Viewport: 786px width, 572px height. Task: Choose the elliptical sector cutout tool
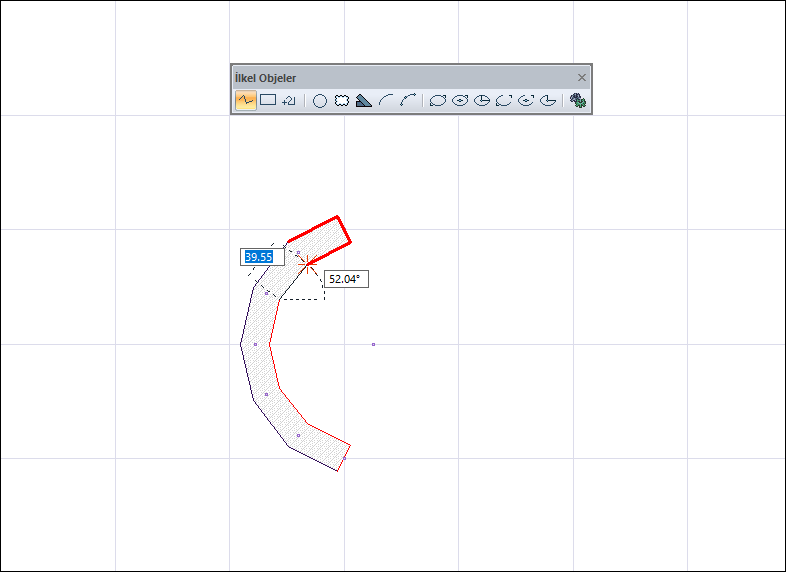[548, 101]
